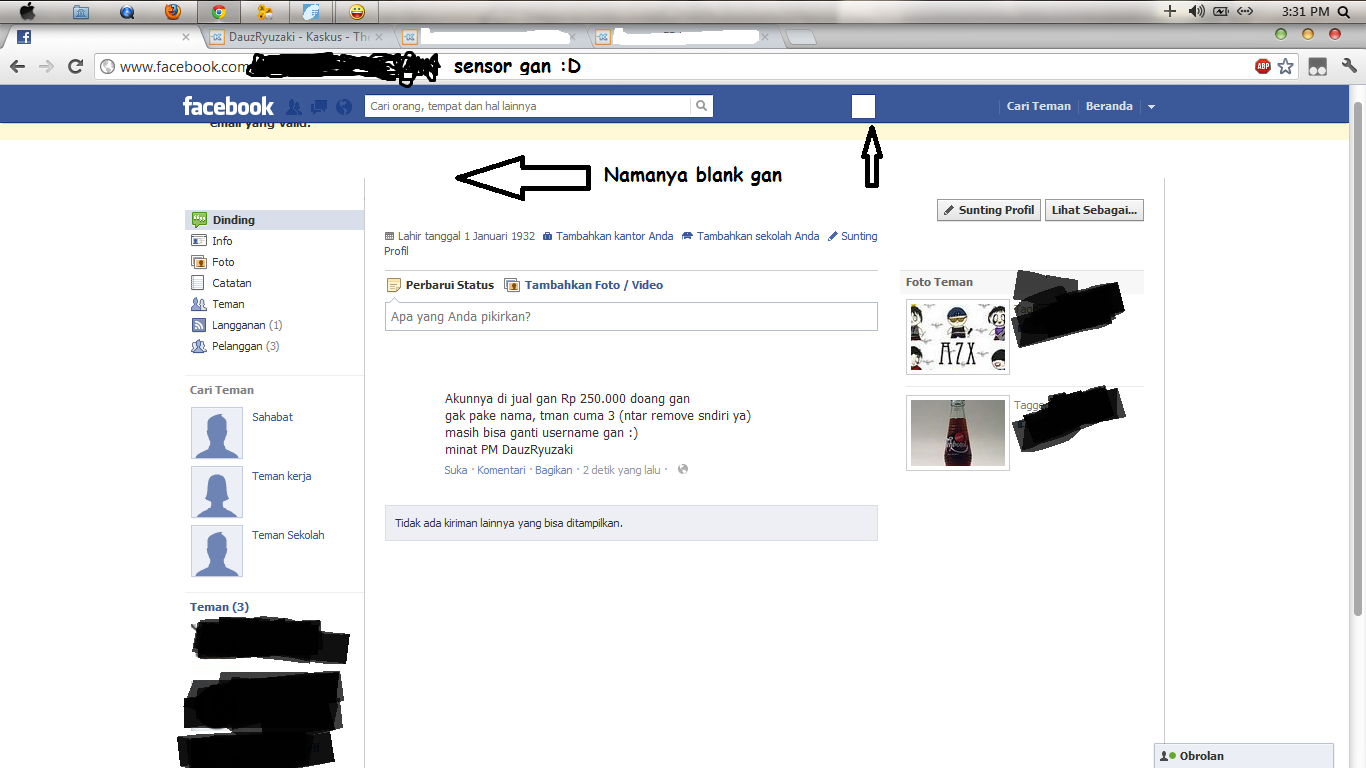Click the volume speaker icon
Screen dimensions: 1366x768
(1196, 12)
